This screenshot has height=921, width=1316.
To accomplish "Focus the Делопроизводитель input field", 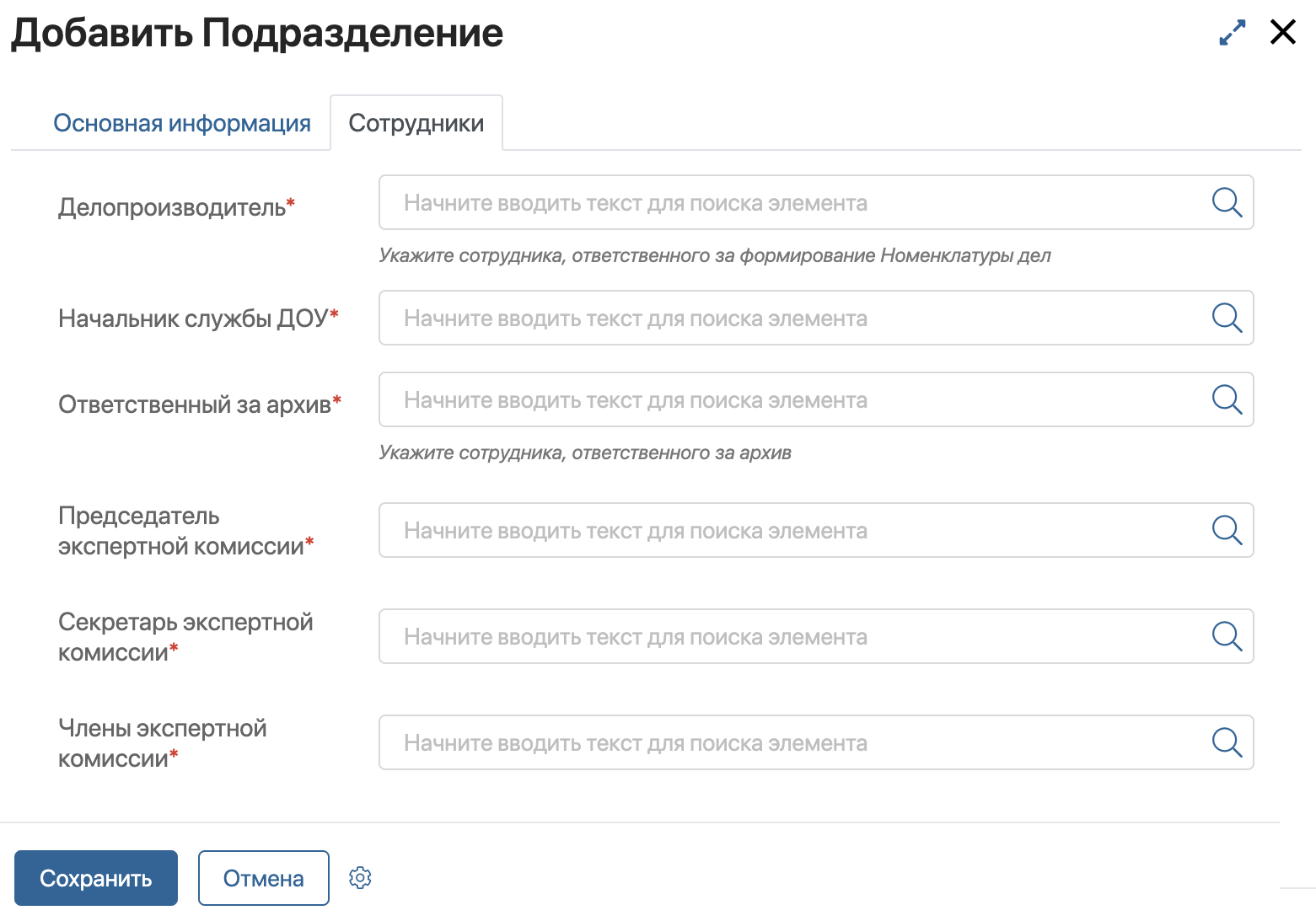I will tap(816, 202).
